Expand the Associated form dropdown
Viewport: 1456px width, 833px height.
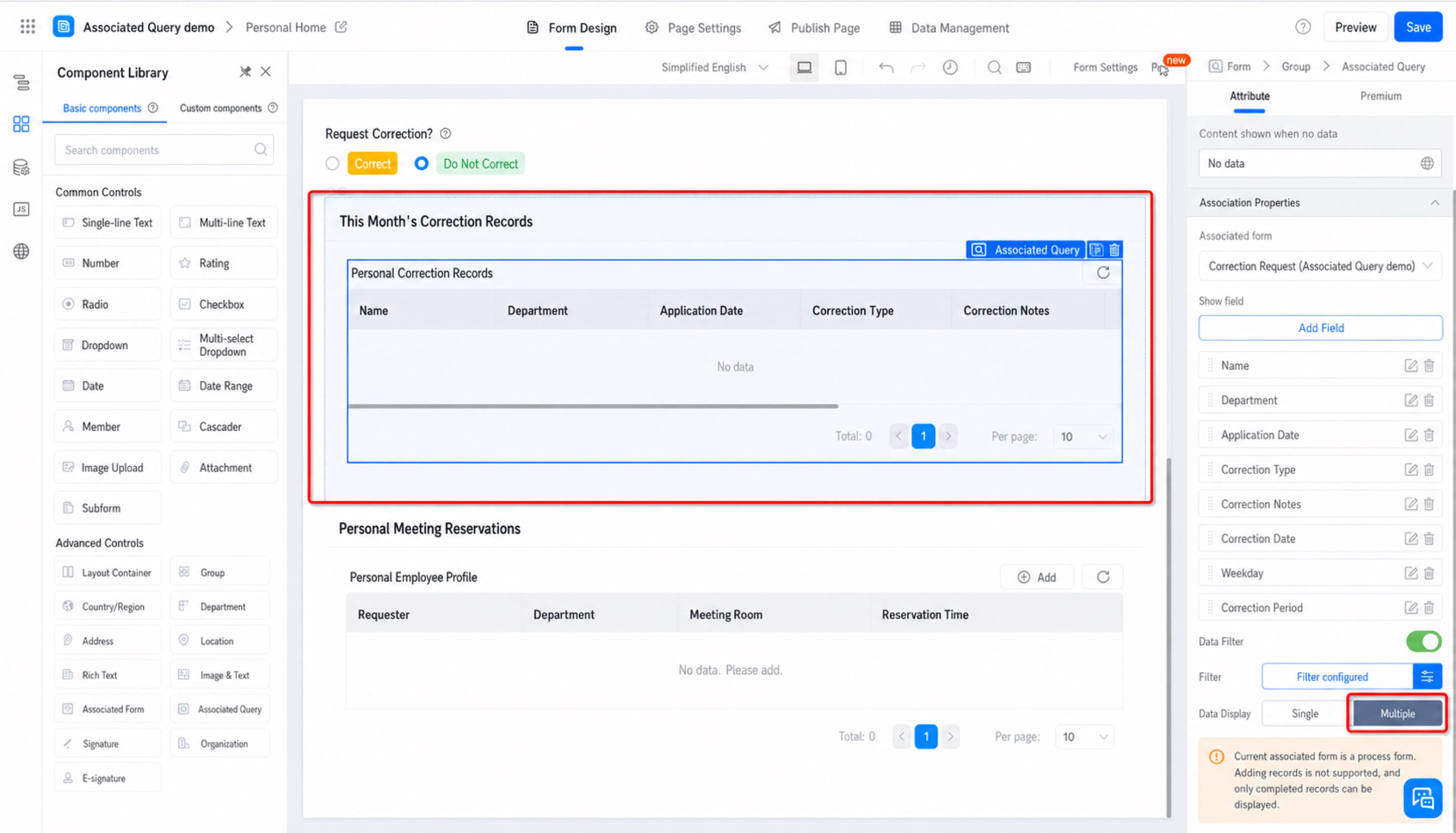point(1320,266)
